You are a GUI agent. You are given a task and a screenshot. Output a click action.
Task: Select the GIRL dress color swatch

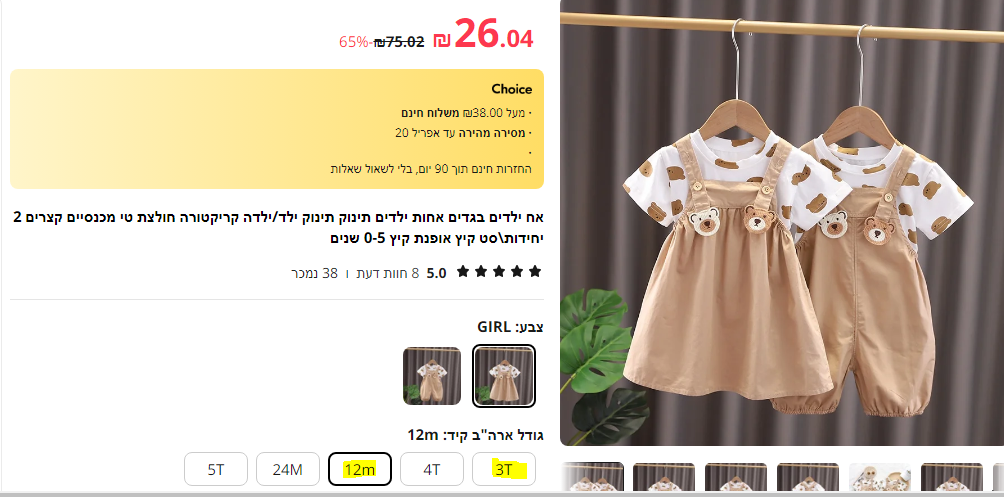coord(504,376)
